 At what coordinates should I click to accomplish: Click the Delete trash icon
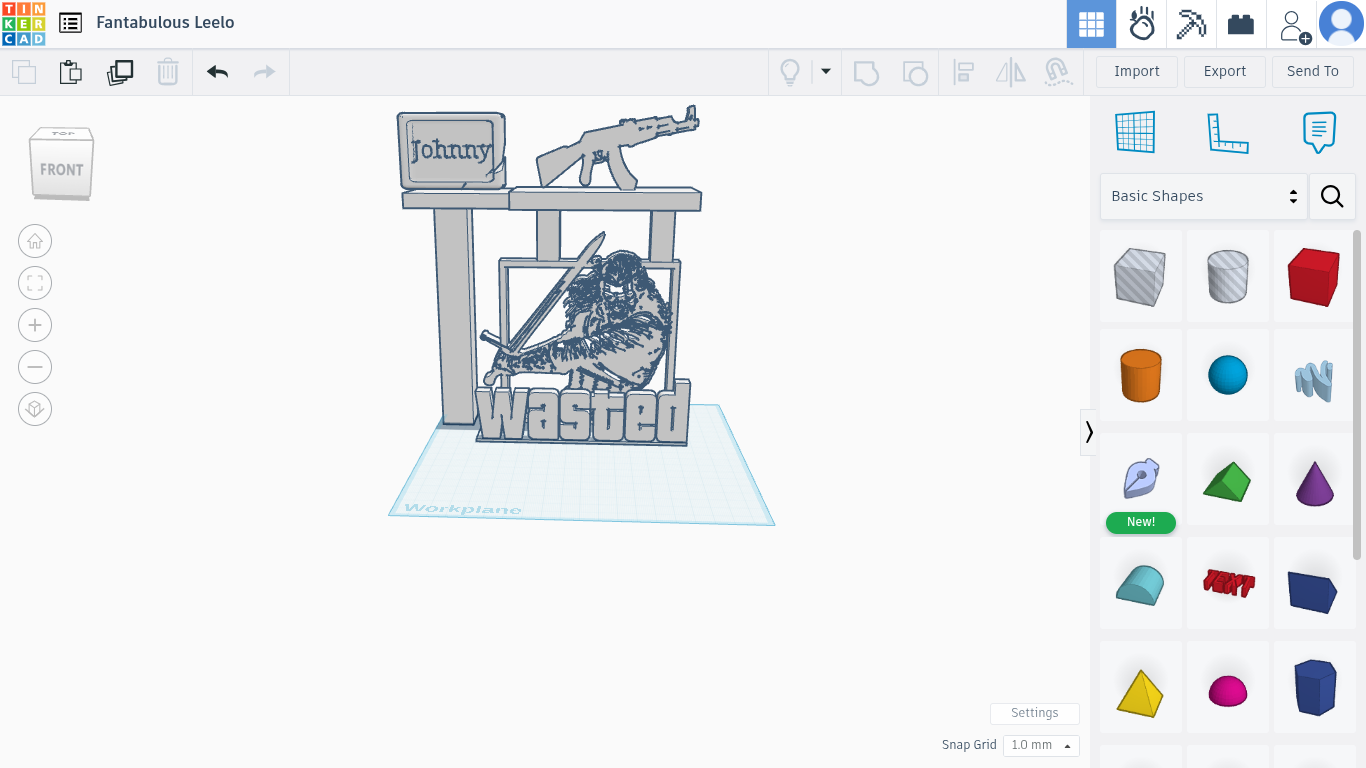[167, 72]
